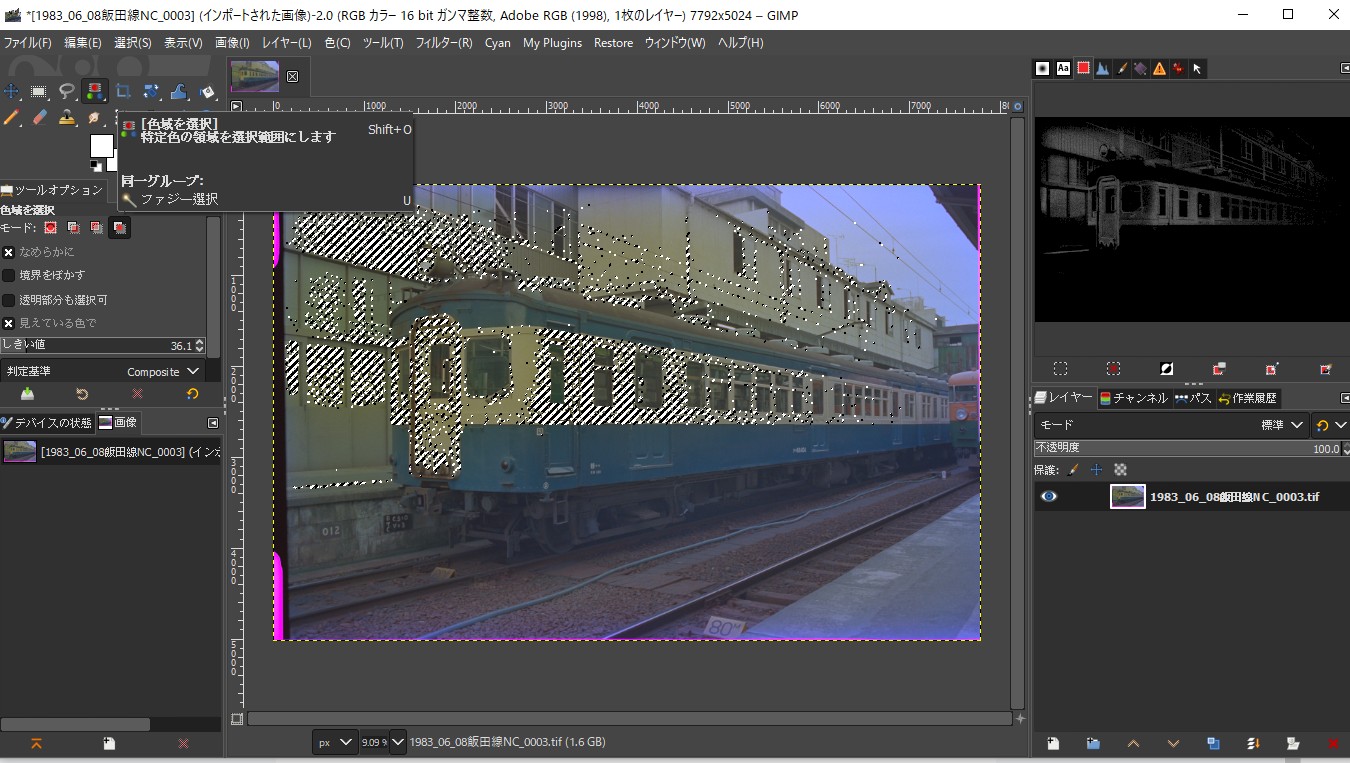This screenshot has width=1350, height=763.
Task: Select the 1983_06_08飯田線NC_0003 entry in images list
Action: (110, 451)
